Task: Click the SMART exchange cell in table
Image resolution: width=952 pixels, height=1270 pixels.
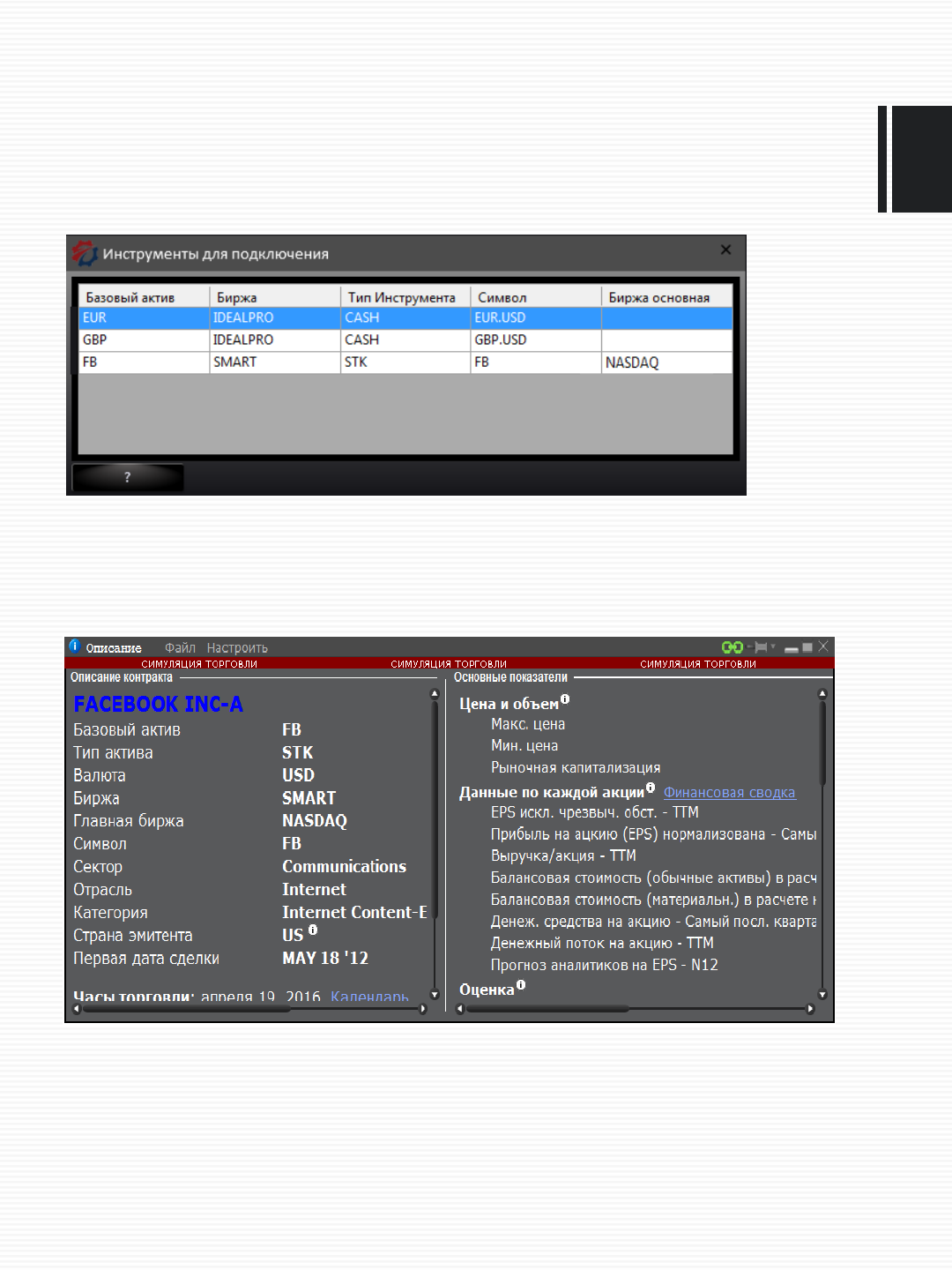Action: coord(275,362)
